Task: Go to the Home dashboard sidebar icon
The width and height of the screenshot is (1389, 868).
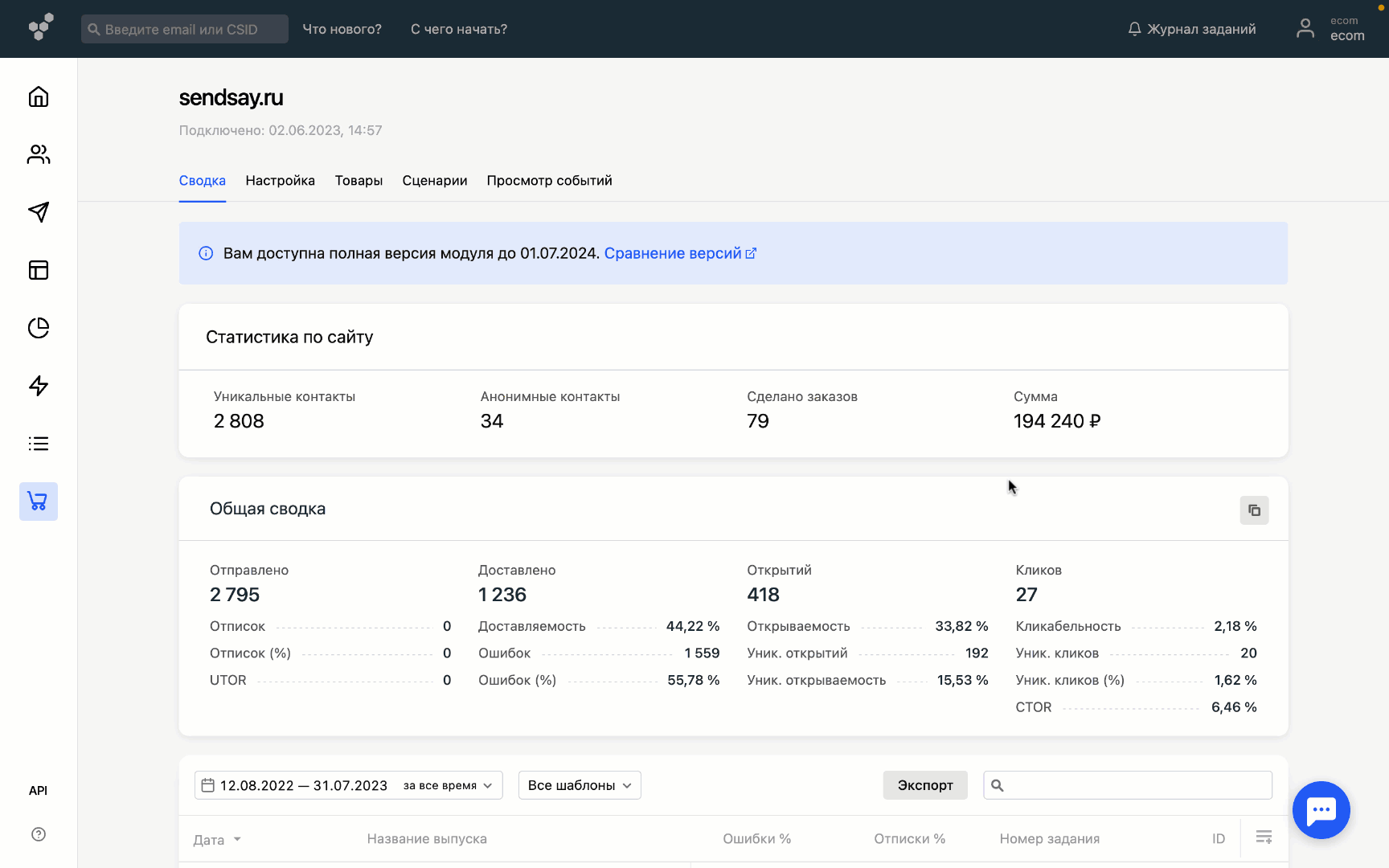Action: tap(39, 96)
